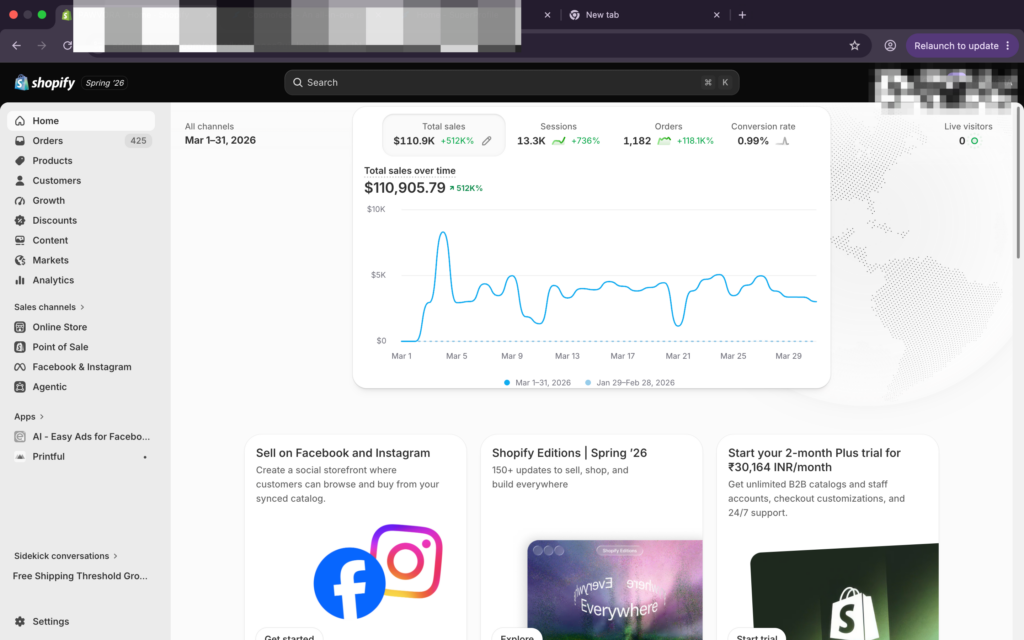Screen dimensions: 1024x640
Task: Bookmark this page with the star
Action: pos(854,46)
